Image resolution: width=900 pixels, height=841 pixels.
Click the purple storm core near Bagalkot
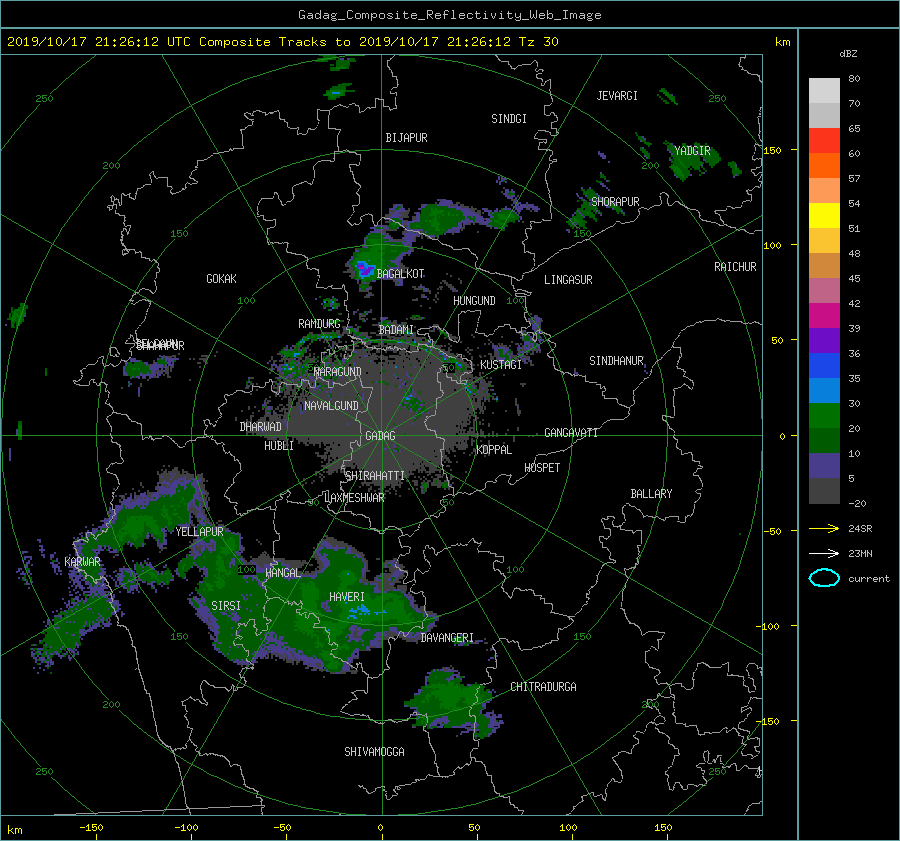(x=364, y=269)
